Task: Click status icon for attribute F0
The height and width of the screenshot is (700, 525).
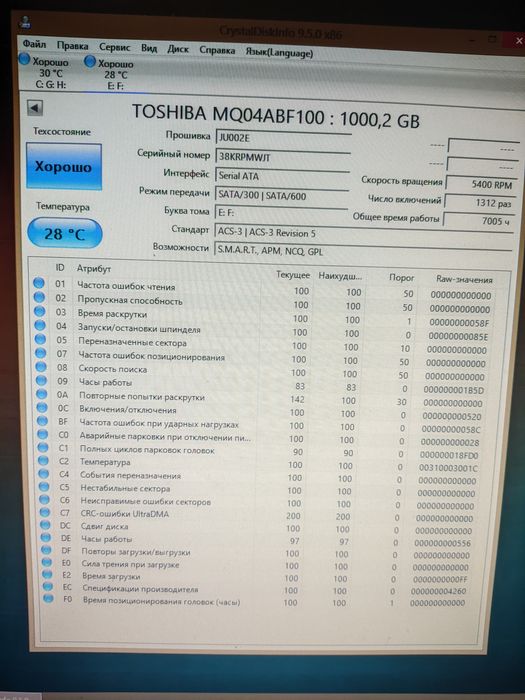Action: tap(48, 599)
